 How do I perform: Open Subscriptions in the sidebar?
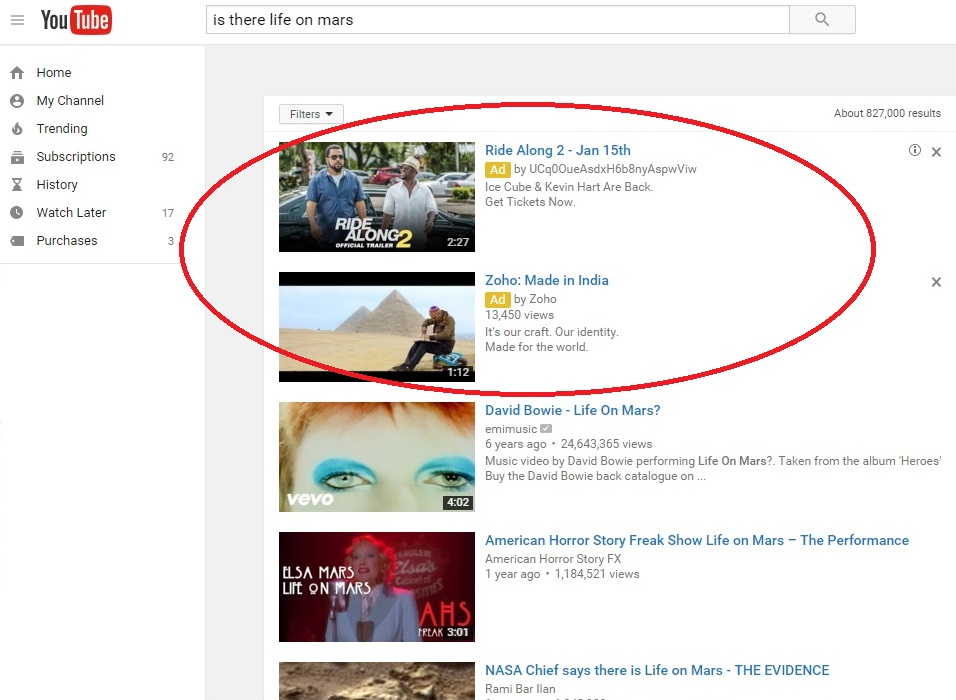click(x=76, y=157)
